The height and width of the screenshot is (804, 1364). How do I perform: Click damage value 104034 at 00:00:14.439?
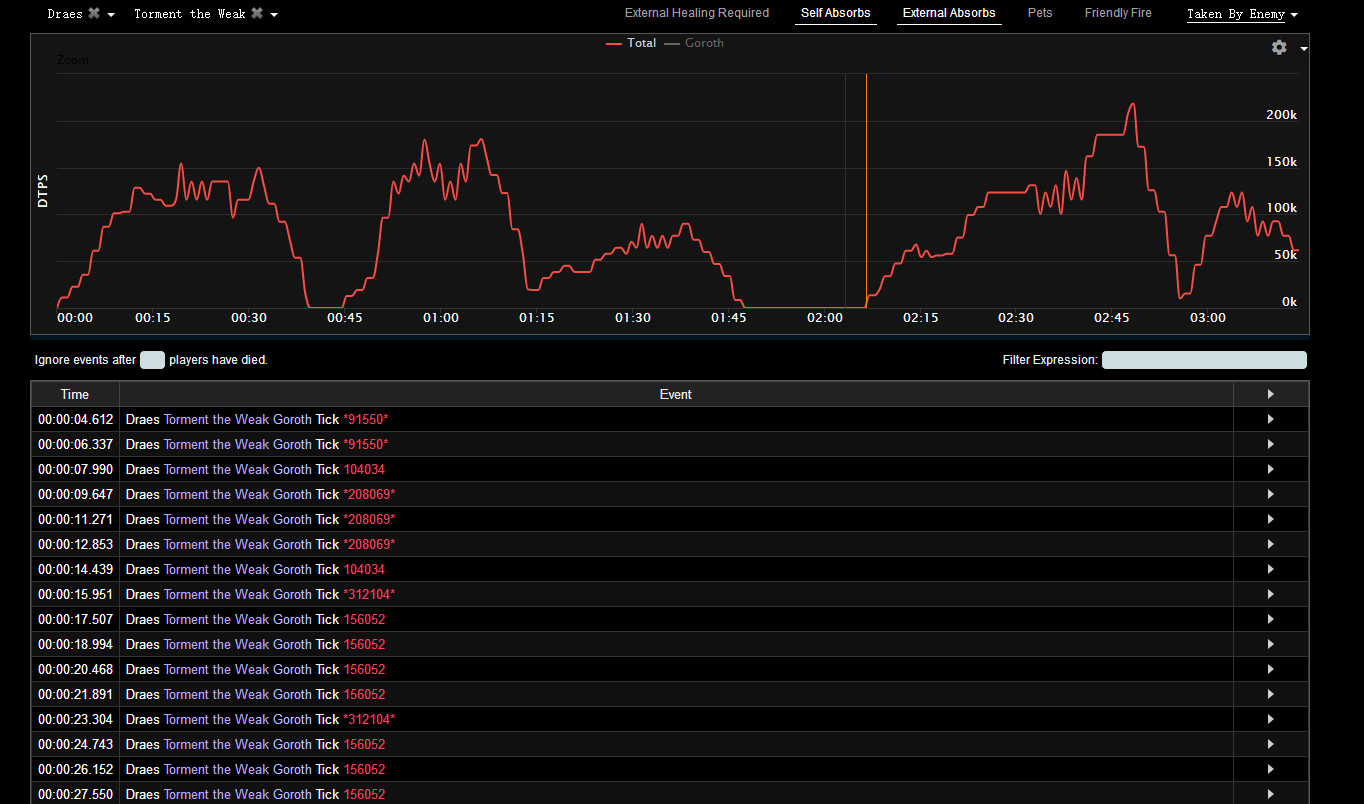pyautogui.click(x=364, y=569)
